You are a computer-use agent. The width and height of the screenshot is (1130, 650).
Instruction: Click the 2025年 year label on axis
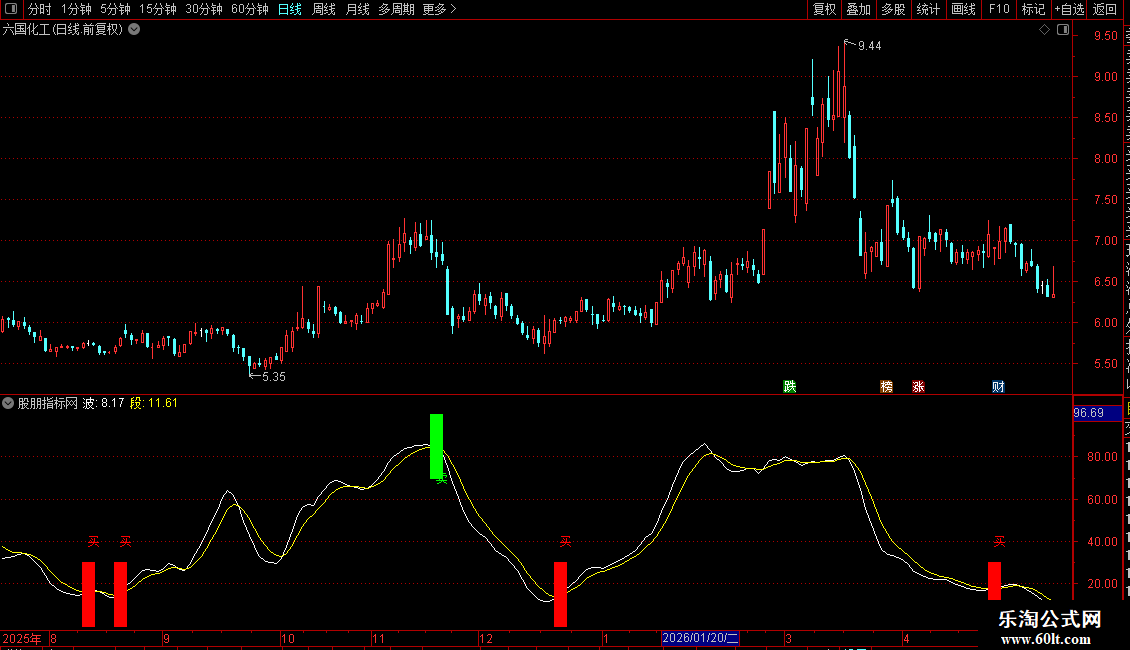[22, 639]
